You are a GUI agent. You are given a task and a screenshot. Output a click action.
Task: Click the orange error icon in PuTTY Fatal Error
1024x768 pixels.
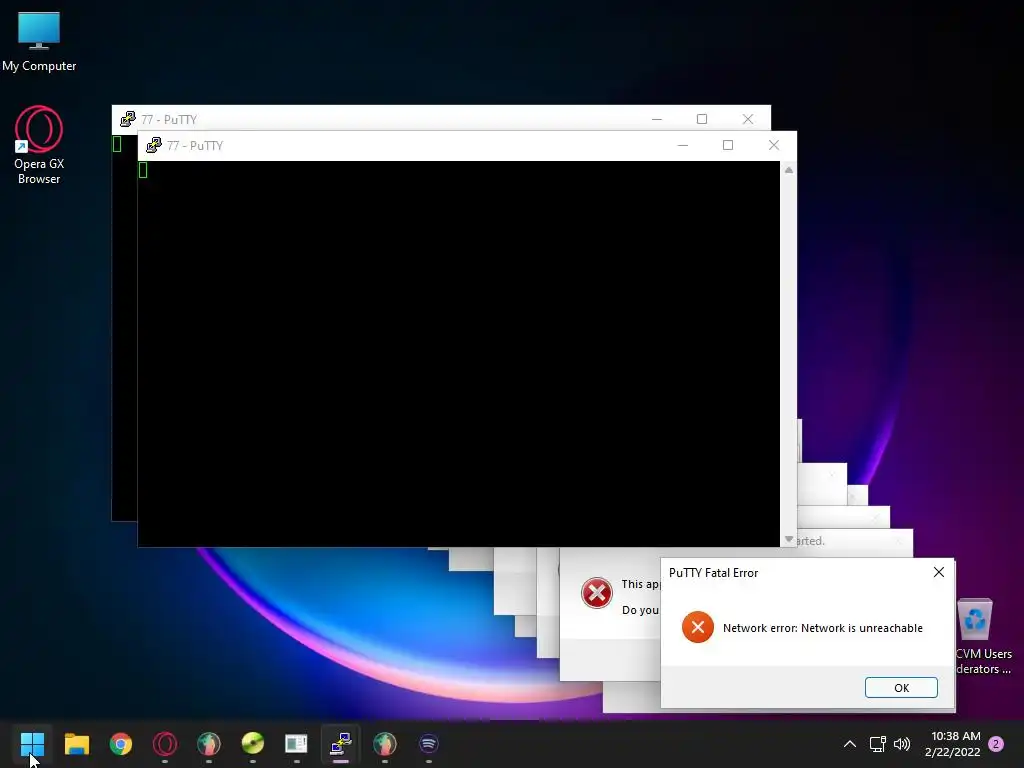[x=697, y=627]
